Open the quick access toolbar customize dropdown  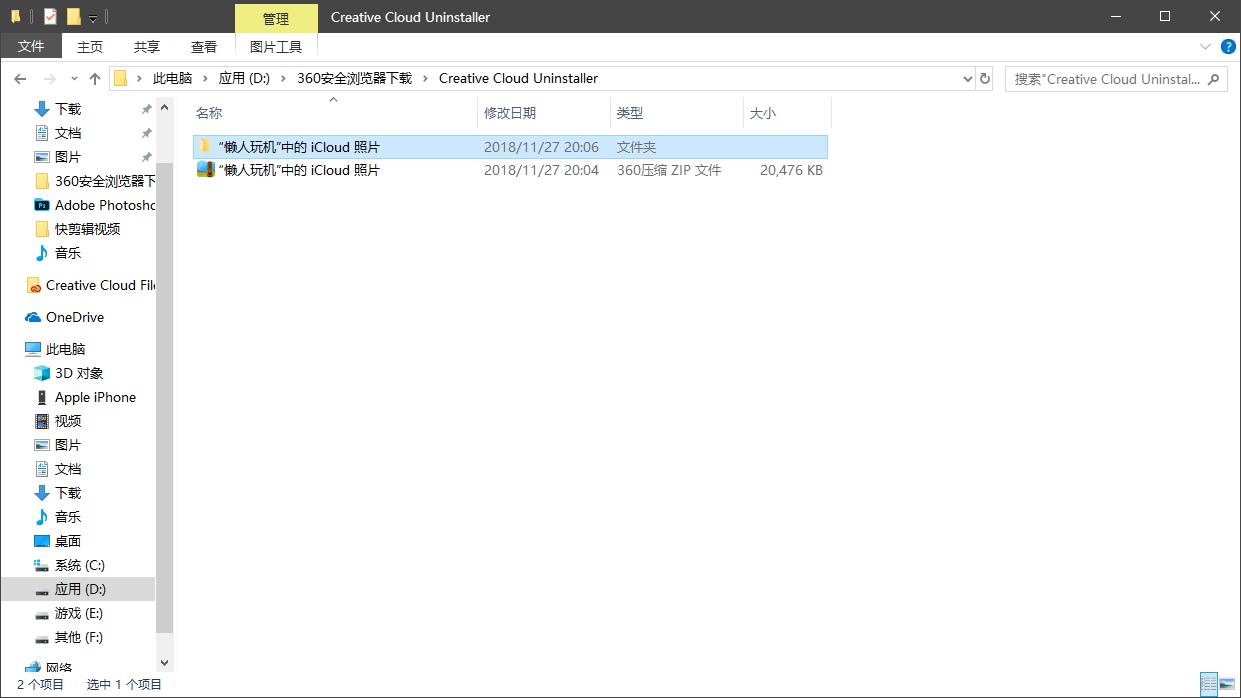(93, 18)
